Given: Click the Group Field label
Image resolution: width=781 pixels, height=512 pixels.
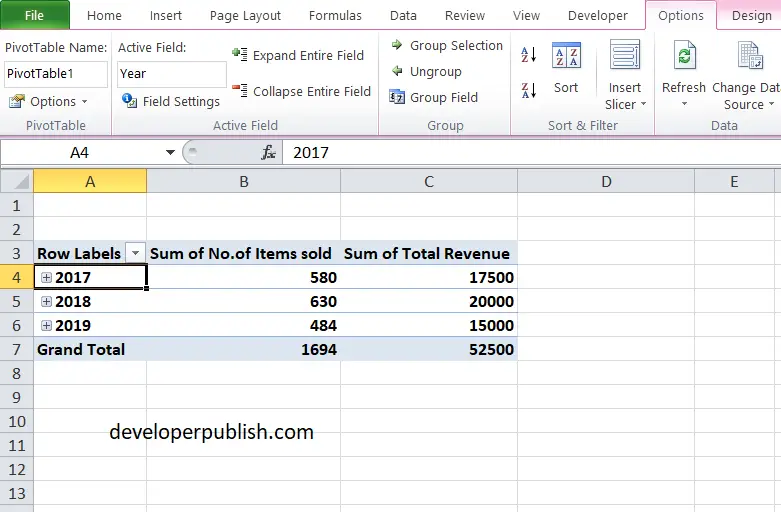Looking at the screenshot, I should click(444, 97).
